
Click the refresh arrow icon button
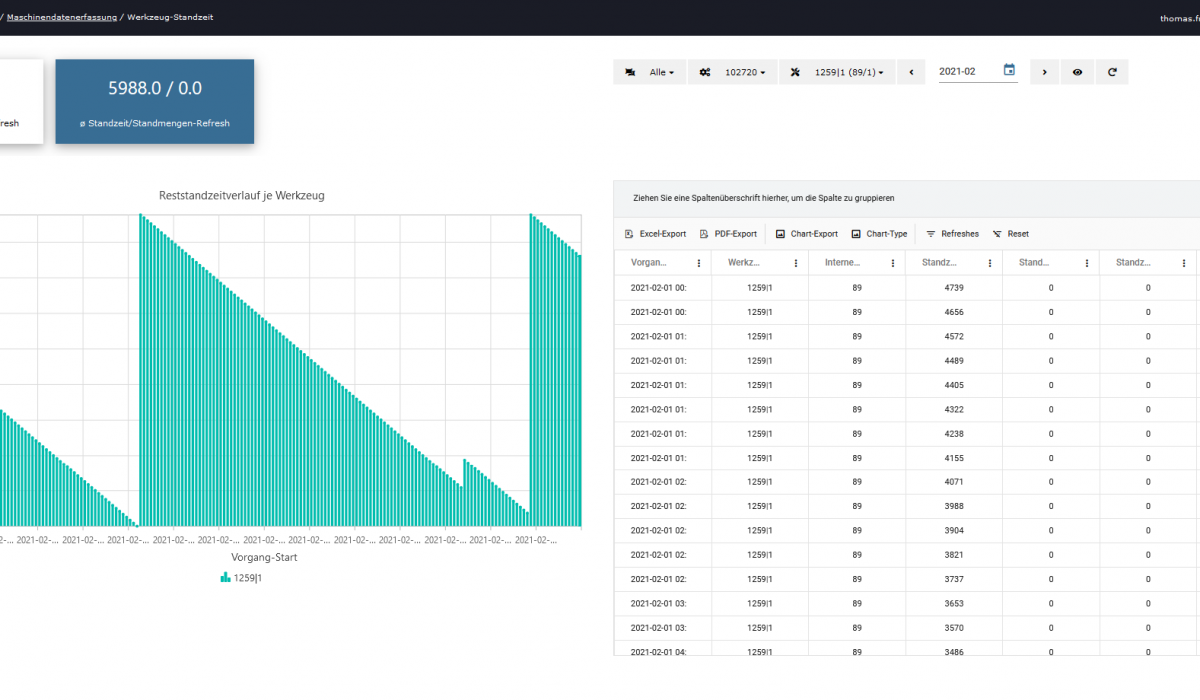coord(1113,72)
